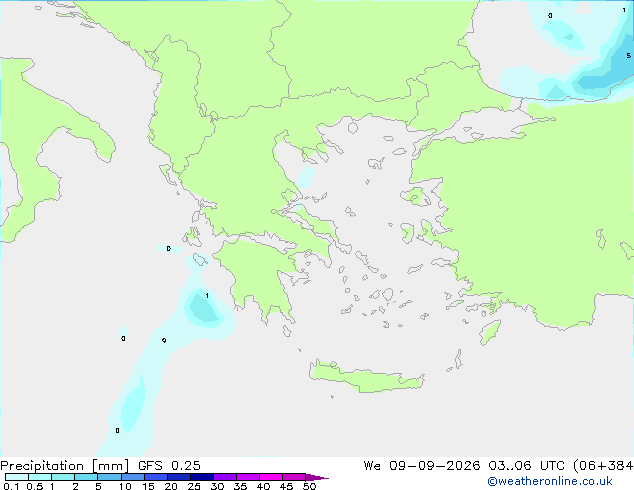Click the 0.5–1 mm legend color swatch

tap(40, 477)
